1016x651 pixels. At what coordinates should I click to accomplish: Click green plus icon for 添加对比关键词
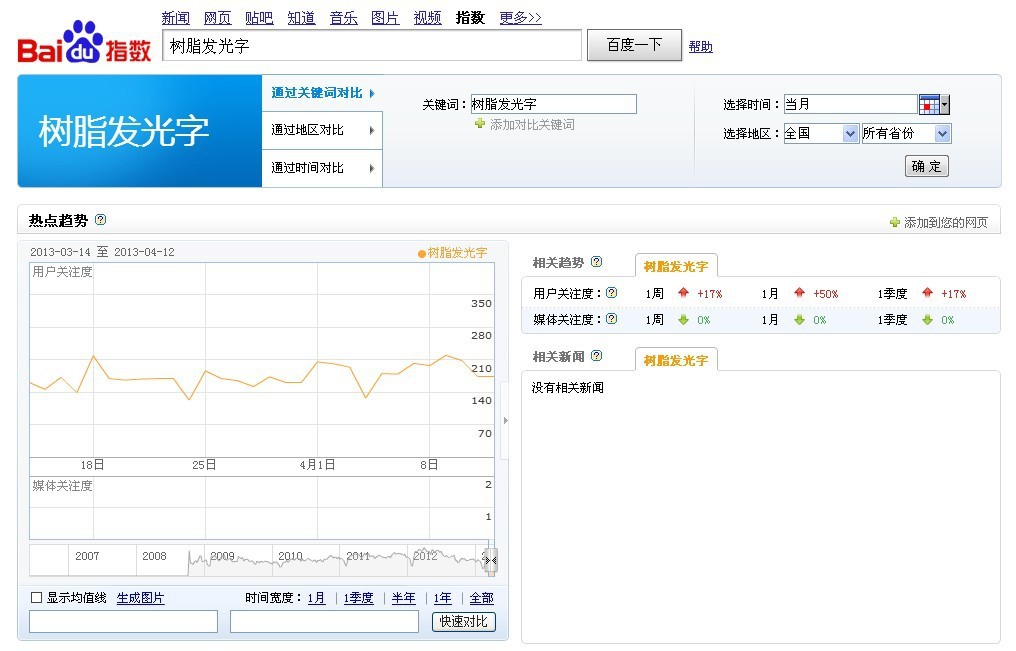(x=479, y=124)
